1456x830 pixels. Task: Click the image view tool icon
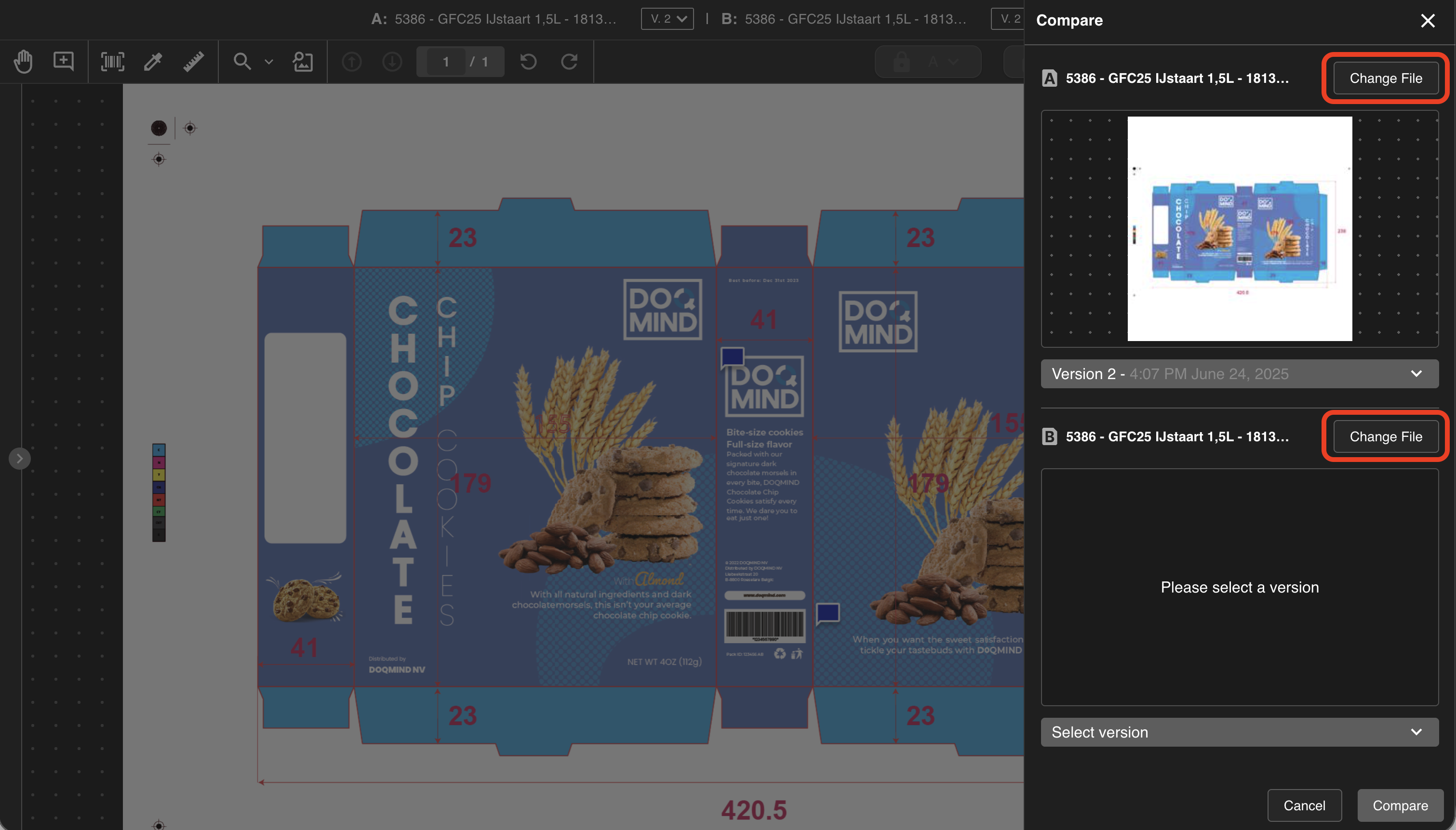coord(303,62)
